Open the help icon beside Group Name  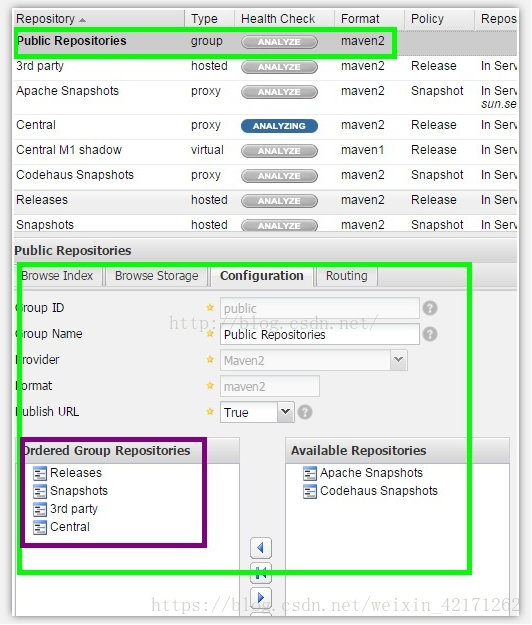[x=430, y=334]
